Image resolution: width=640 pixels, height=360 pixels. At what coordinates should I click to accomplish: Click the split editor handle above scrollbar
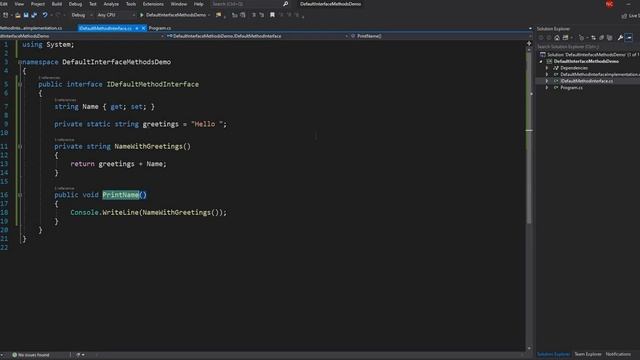coord(529,43)
